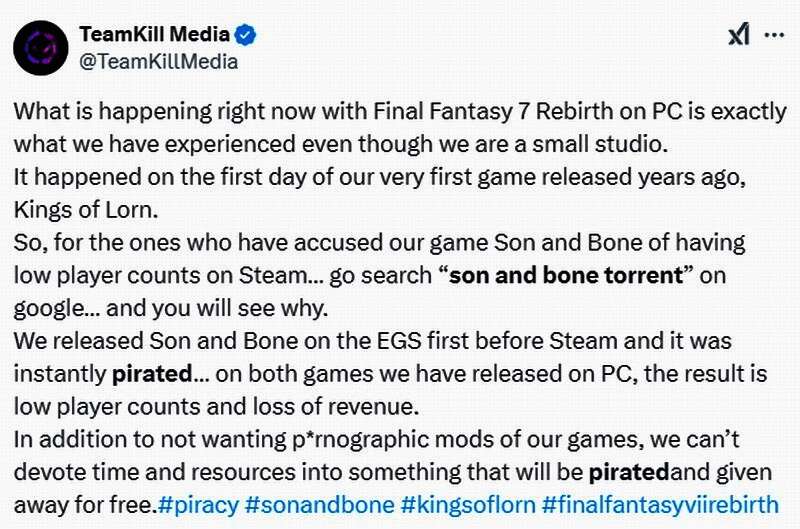
Task: Click bold "pirated" after the word instantly
Action: [x=151, y=374]
